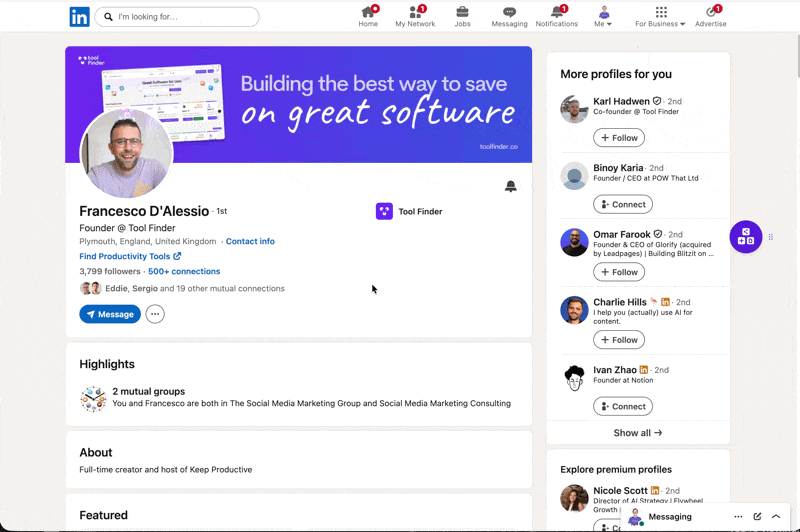Screen dimensions: 800x532
Task: Open the 500+ connections link
Action: (184, 271)
